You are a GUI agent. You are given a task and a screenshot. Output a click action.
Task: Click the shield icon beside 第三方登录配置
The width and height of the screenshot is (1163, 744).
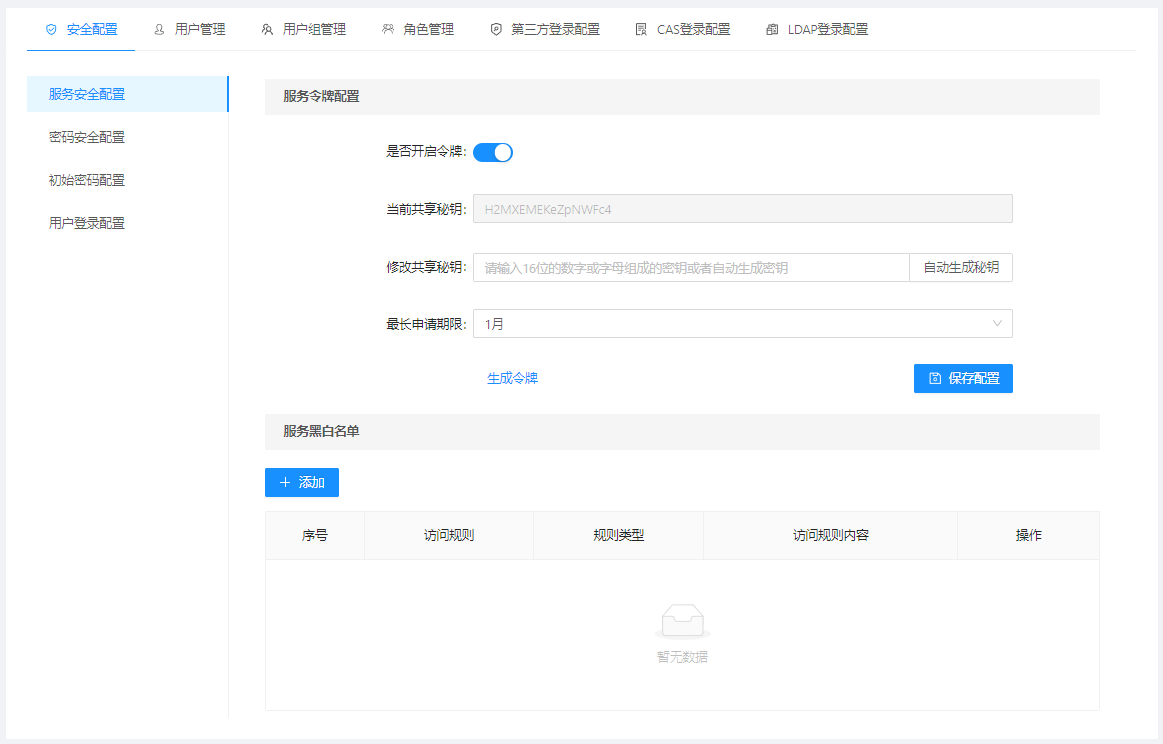click(x=496, y=30)
